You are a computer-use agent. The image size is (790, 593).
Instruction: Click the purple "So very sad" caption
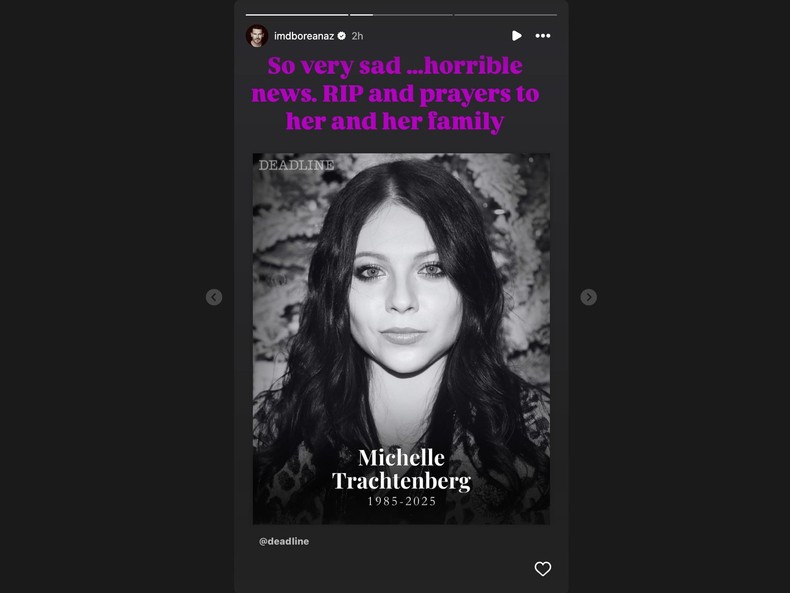pos(395,94)
